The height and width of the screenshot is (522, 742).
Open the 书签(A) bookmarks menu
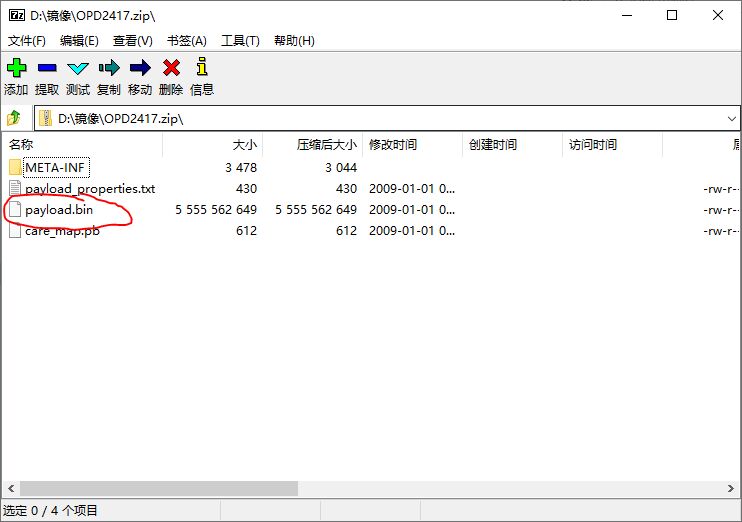click(186, 41)
